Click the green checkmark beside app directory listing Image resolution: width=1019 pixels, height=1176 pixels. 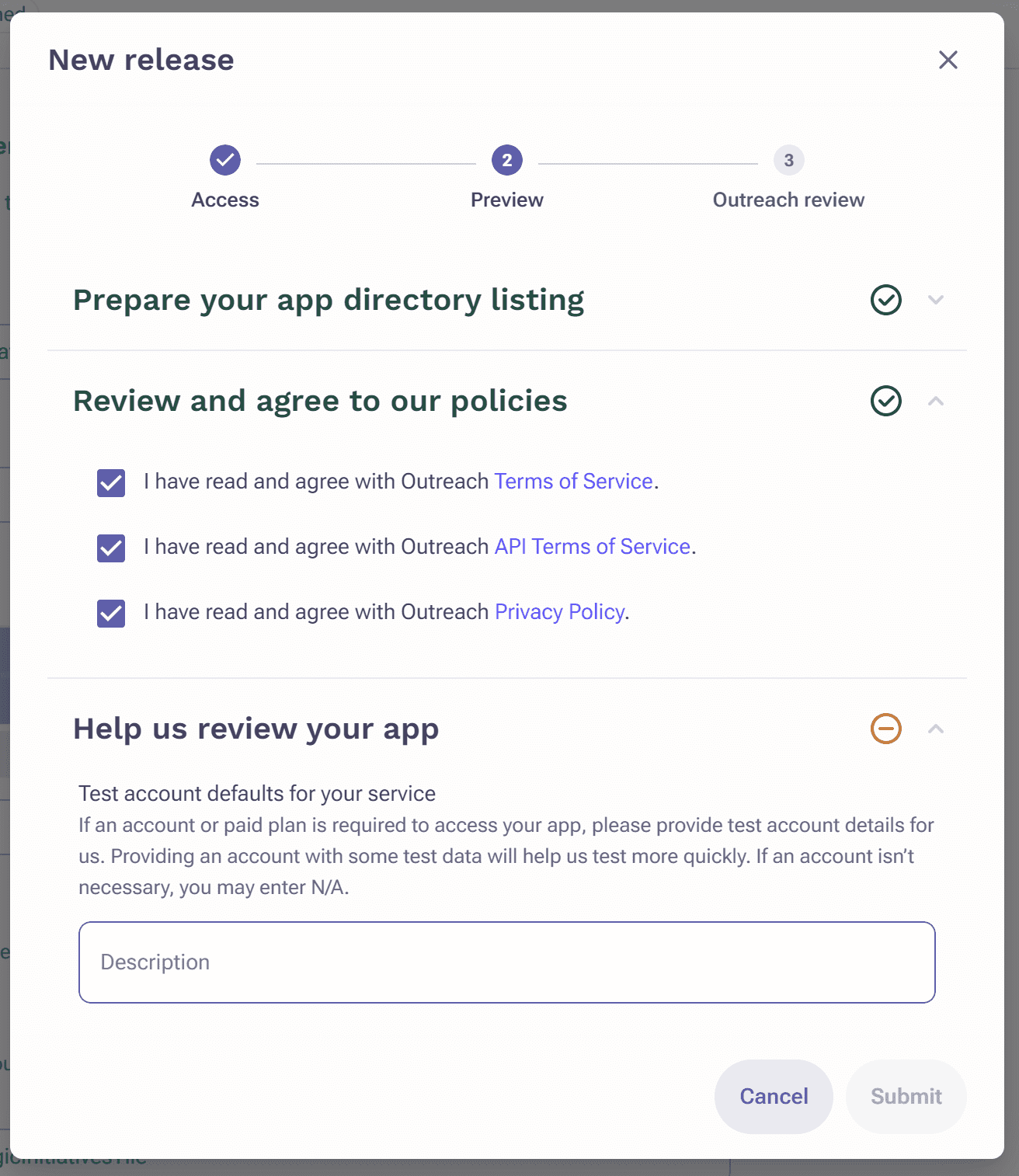click(885, 300)
